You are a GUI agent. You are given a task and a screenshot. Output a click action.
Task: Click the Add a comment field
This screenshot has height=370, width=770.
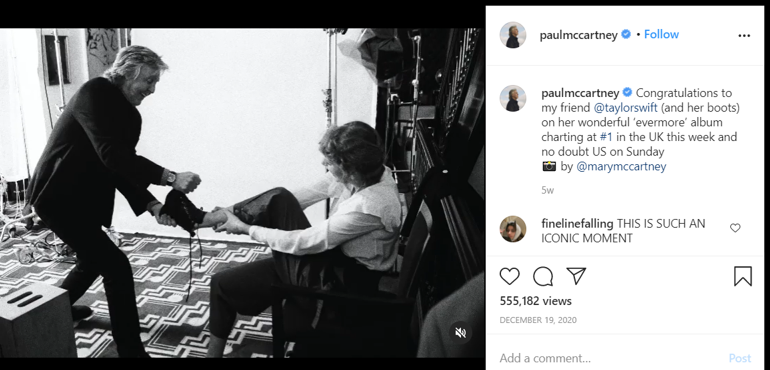(609, 358)
